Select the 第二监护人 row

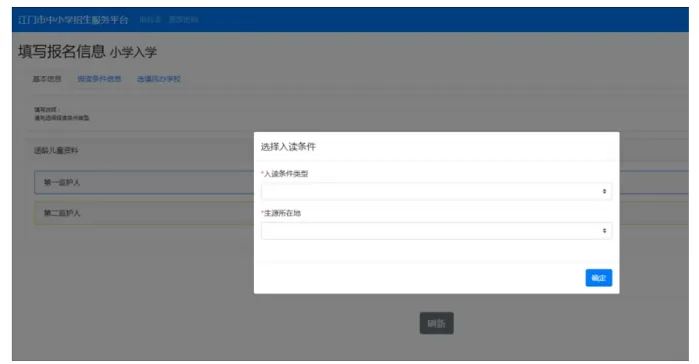(362, 213)
